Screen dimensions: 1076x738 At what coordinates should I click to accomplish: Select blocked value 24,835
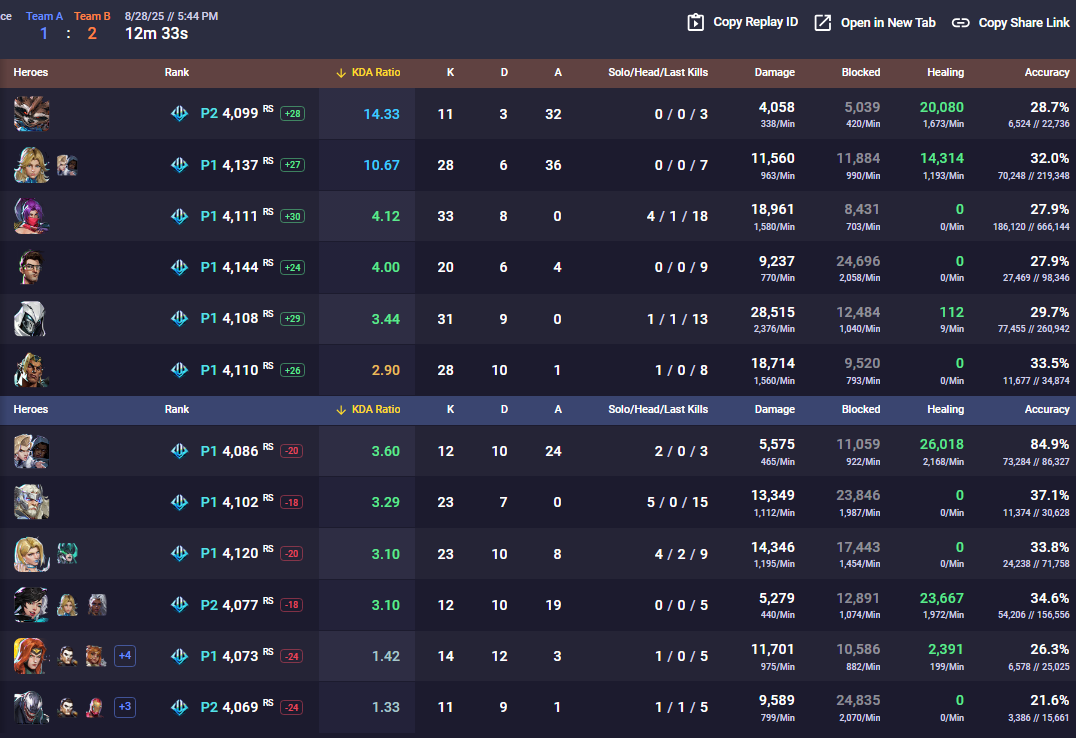(x=858, y=700)
